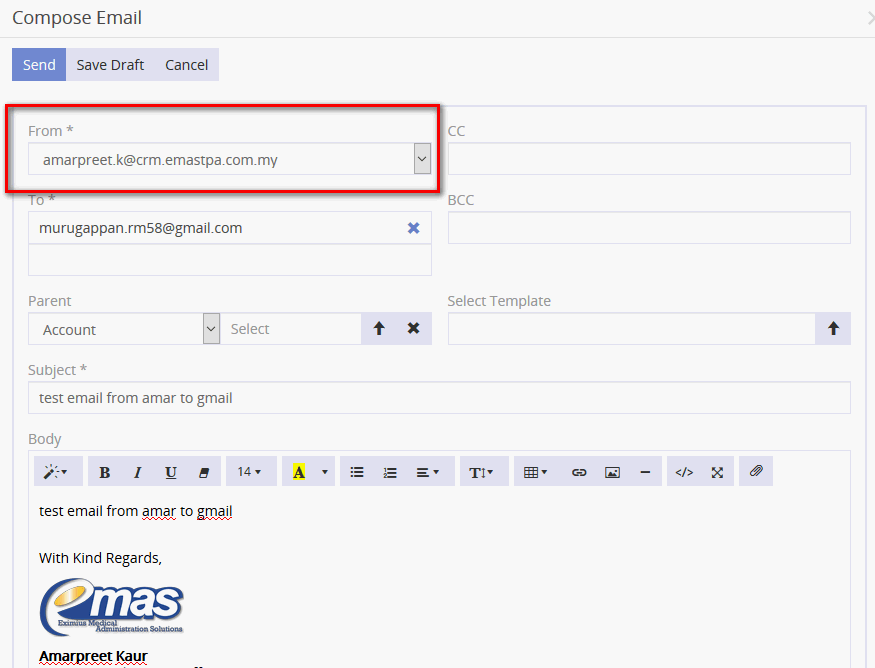This screenshot has height=668, width=875.
Task: Save the email with Save Draft
Action: coord(110,65)
